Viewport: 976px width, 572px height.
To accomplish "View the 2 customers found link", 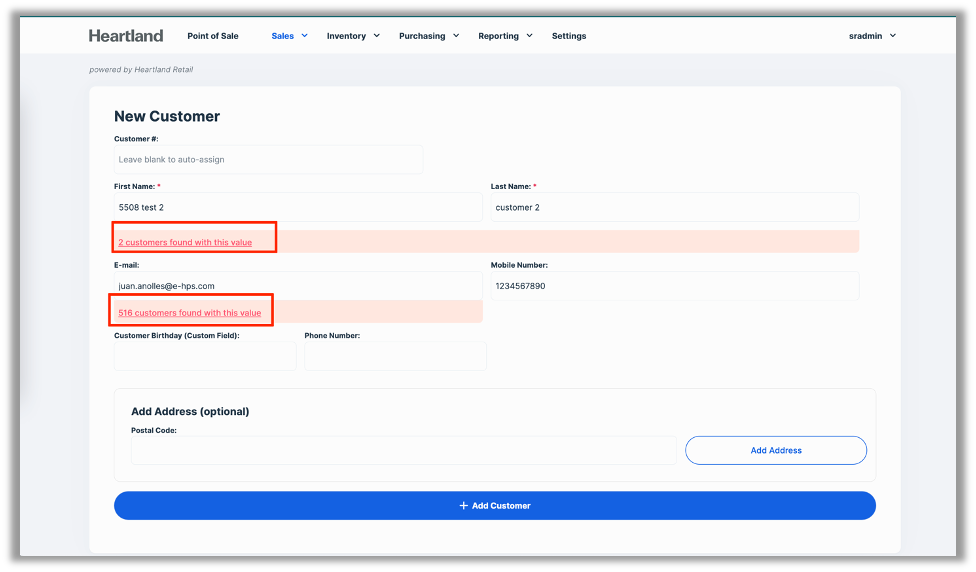I will pos(185,242).
